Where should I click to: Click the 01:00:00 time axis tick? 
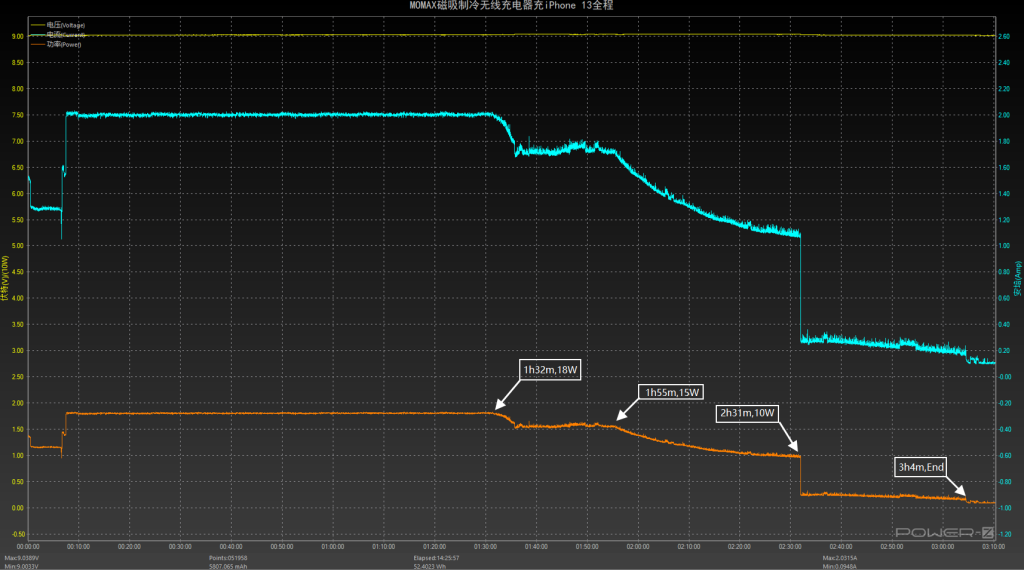333,546
